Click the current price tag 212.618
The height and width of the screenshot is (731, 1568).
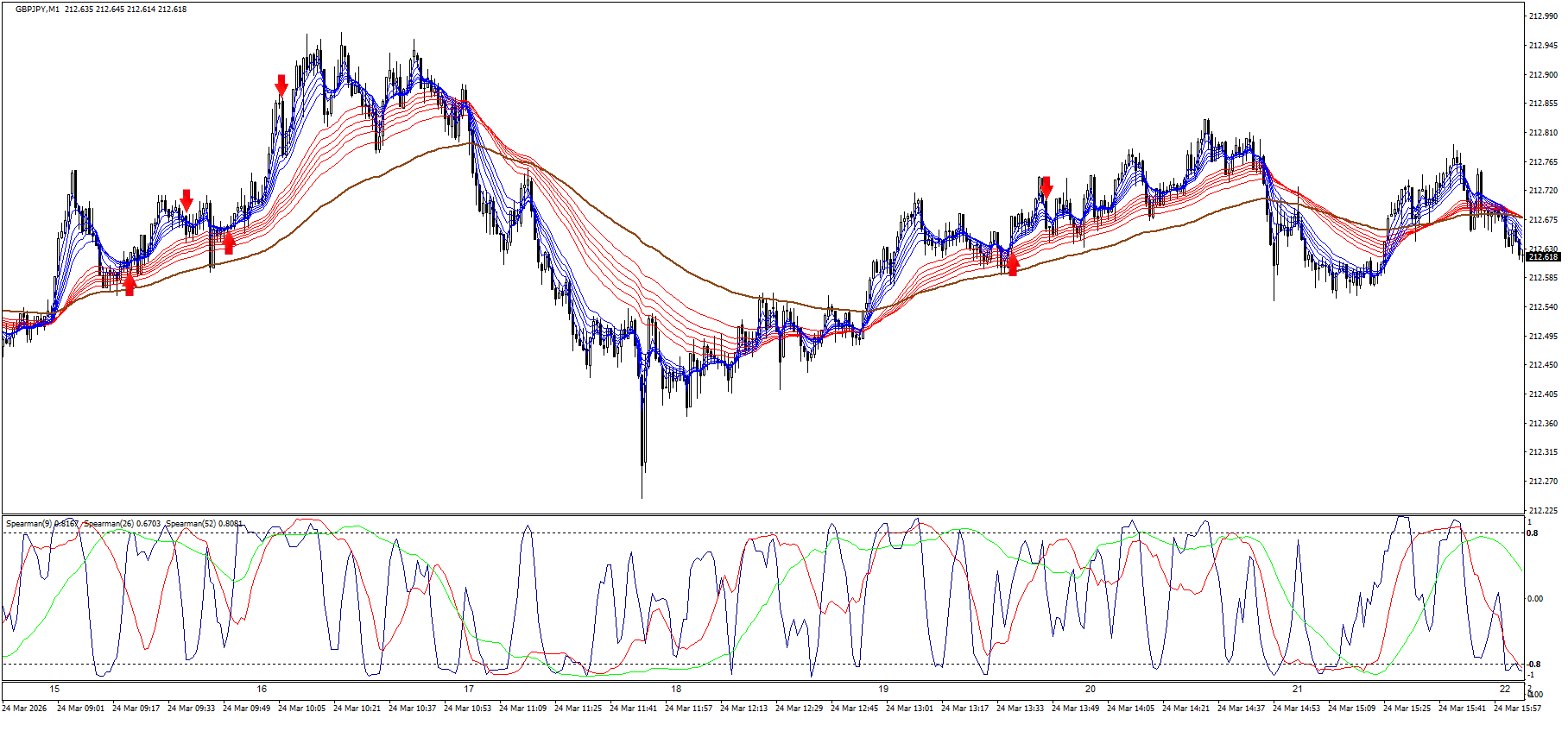tap(1542, 256)
